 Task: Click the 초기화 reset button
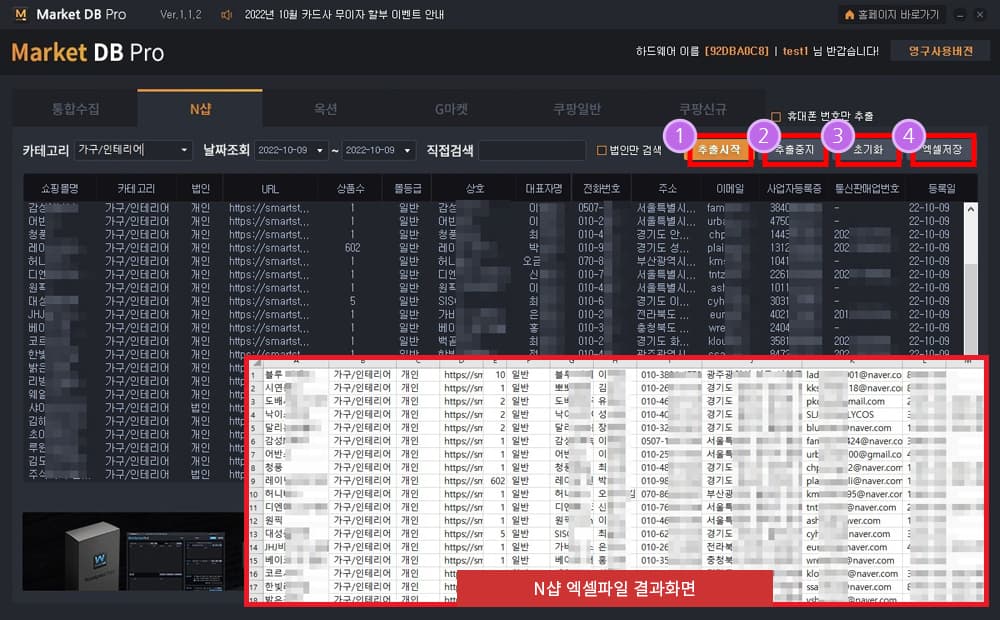tap(868, 150)
